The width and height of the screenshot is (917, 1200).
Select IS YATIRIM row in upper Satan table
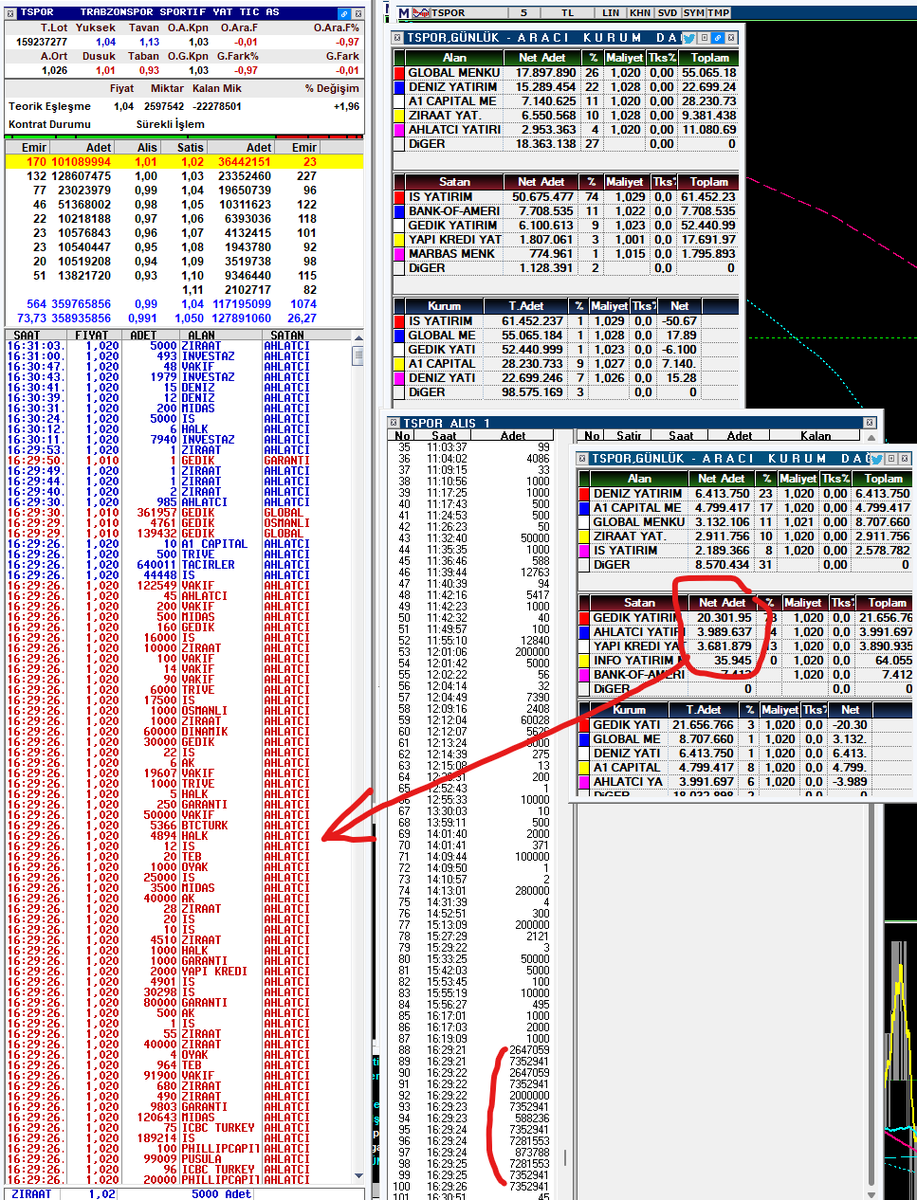[x=566, y=198]
